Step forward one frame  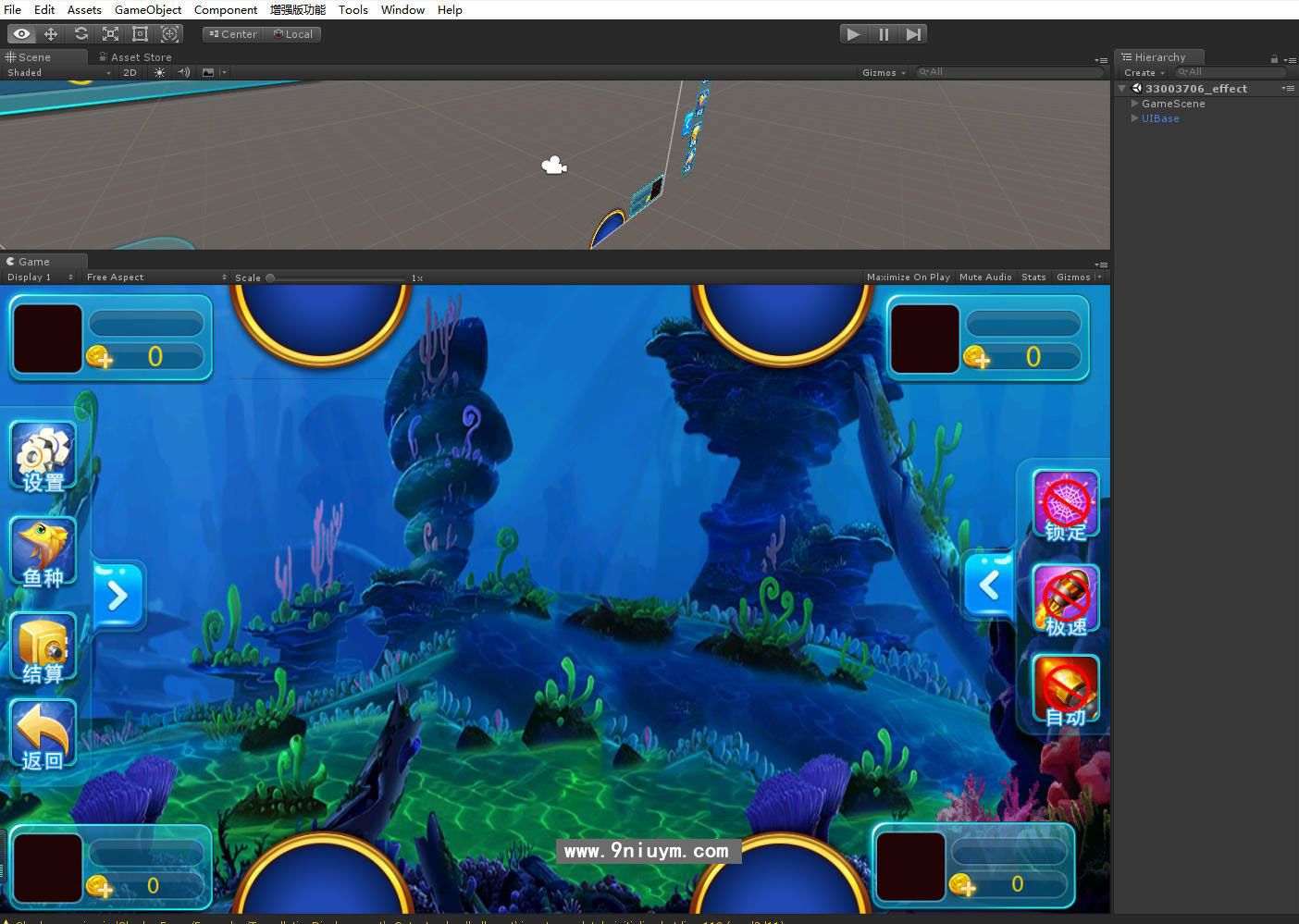(x=913, y=34)
